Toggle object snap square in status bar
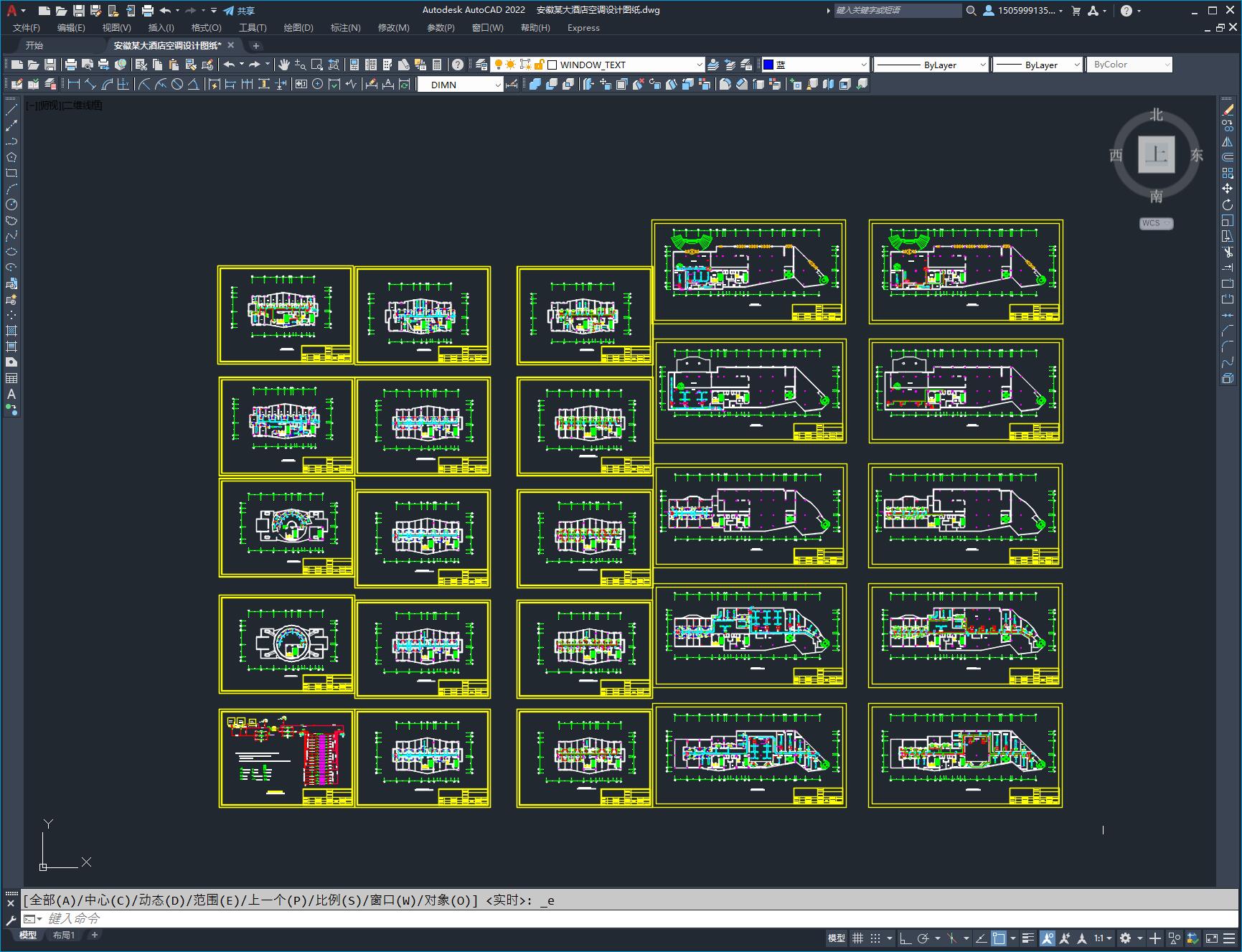The image size is (1242, 952). pos(999,938)
